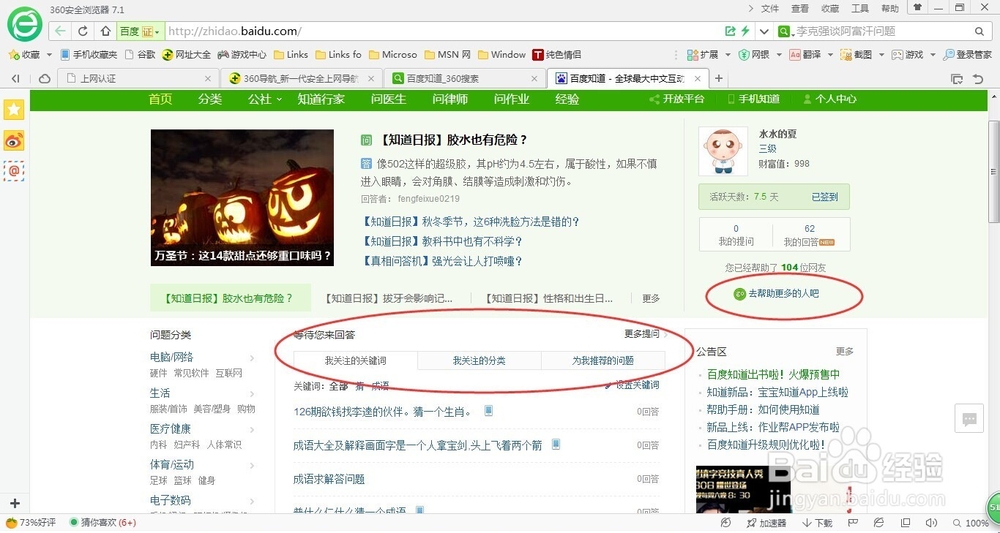
Task: Expand the address bar history dropdown arrow
Action: [763, 31]
